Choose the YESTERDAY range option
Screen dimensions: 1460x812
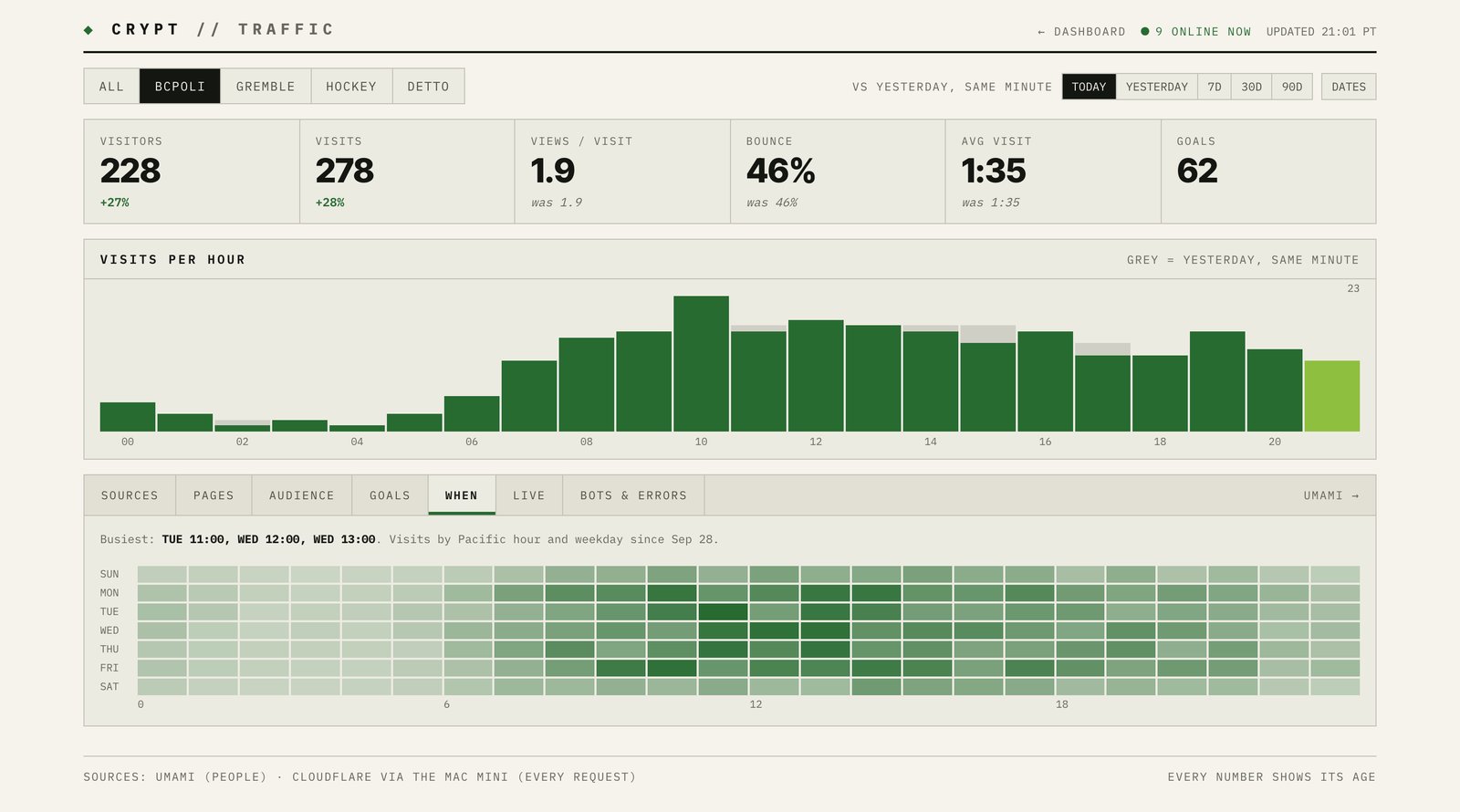(1156, 87)
